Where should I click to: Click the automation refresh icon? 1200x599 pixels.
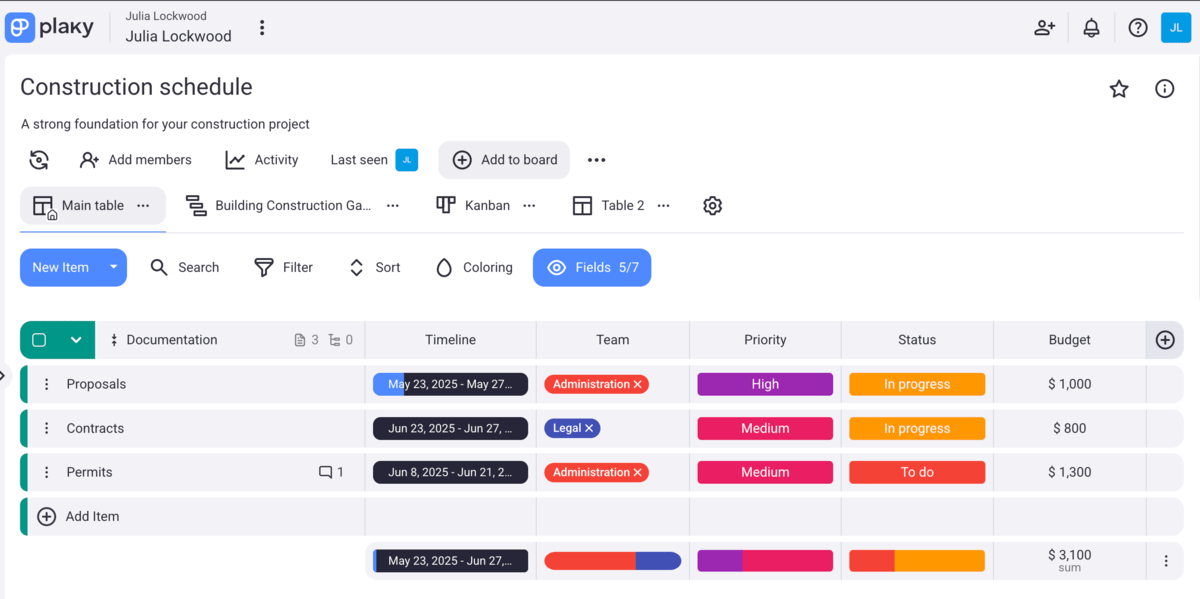pos(39,160)
